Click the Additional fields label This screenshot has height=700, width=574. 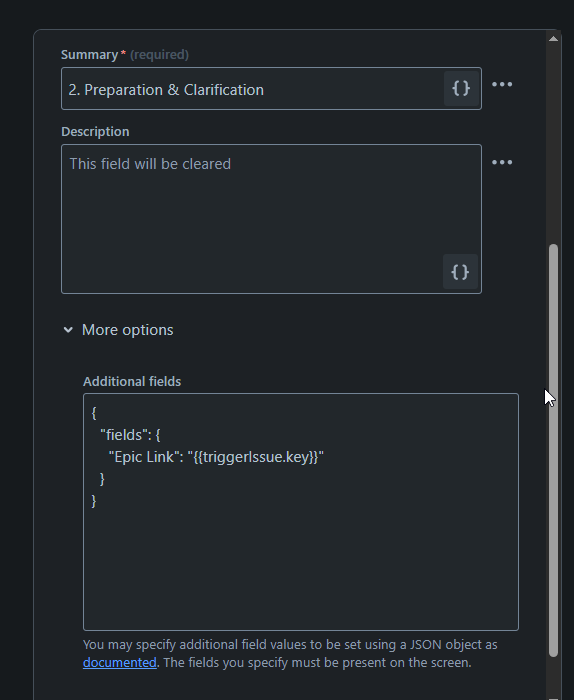pos(132,382)
